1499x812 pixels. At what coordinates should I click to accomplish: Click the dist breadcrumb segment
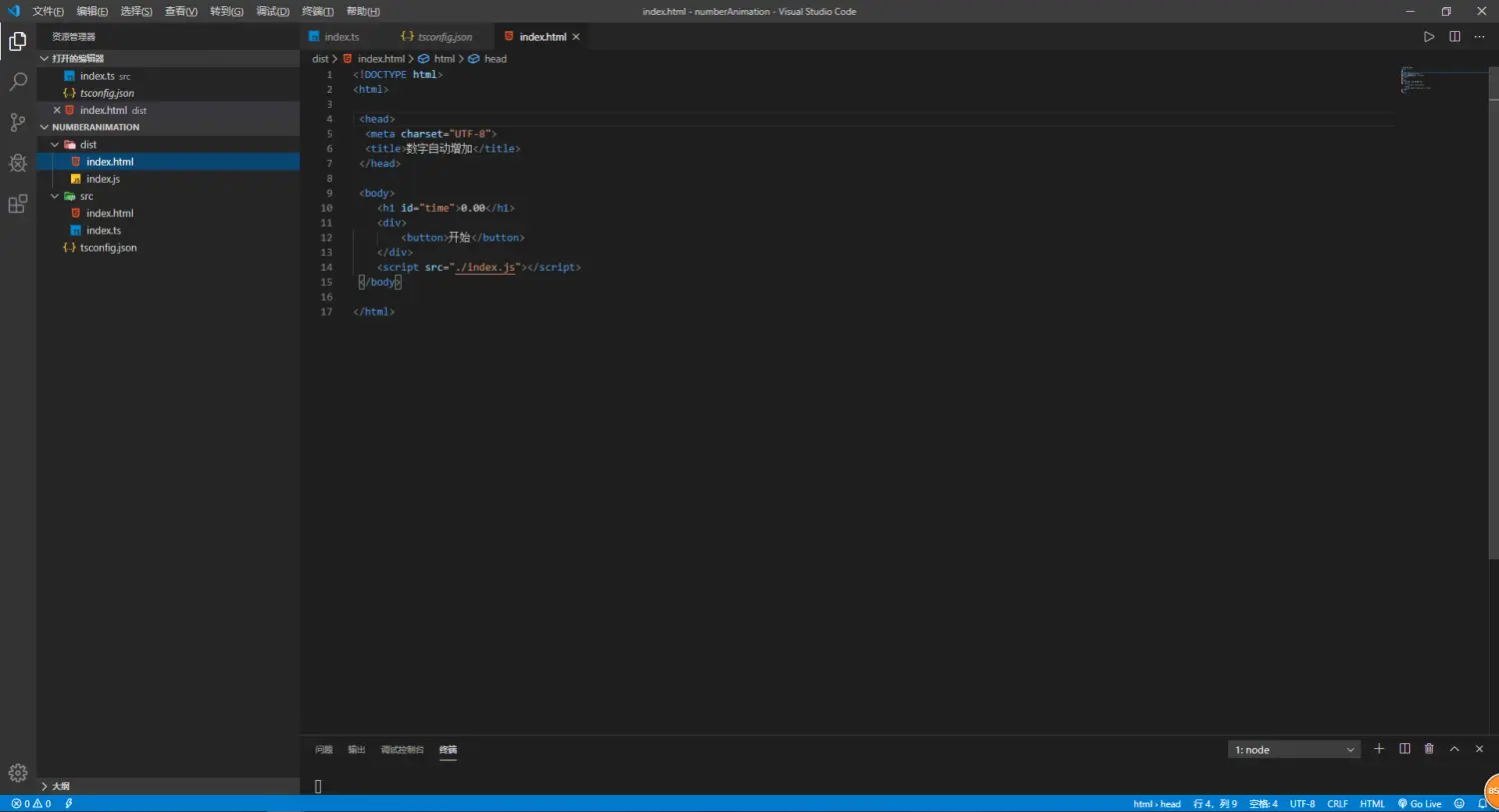coord(320,59)
